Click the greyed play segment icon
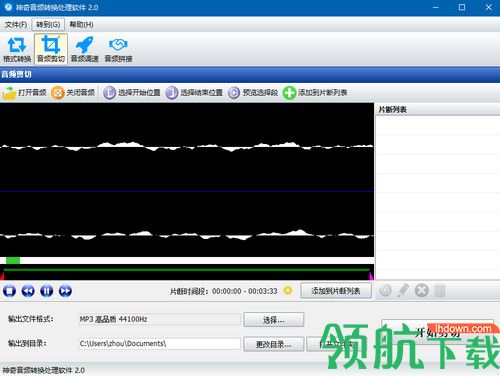 [x=385, y=291]
